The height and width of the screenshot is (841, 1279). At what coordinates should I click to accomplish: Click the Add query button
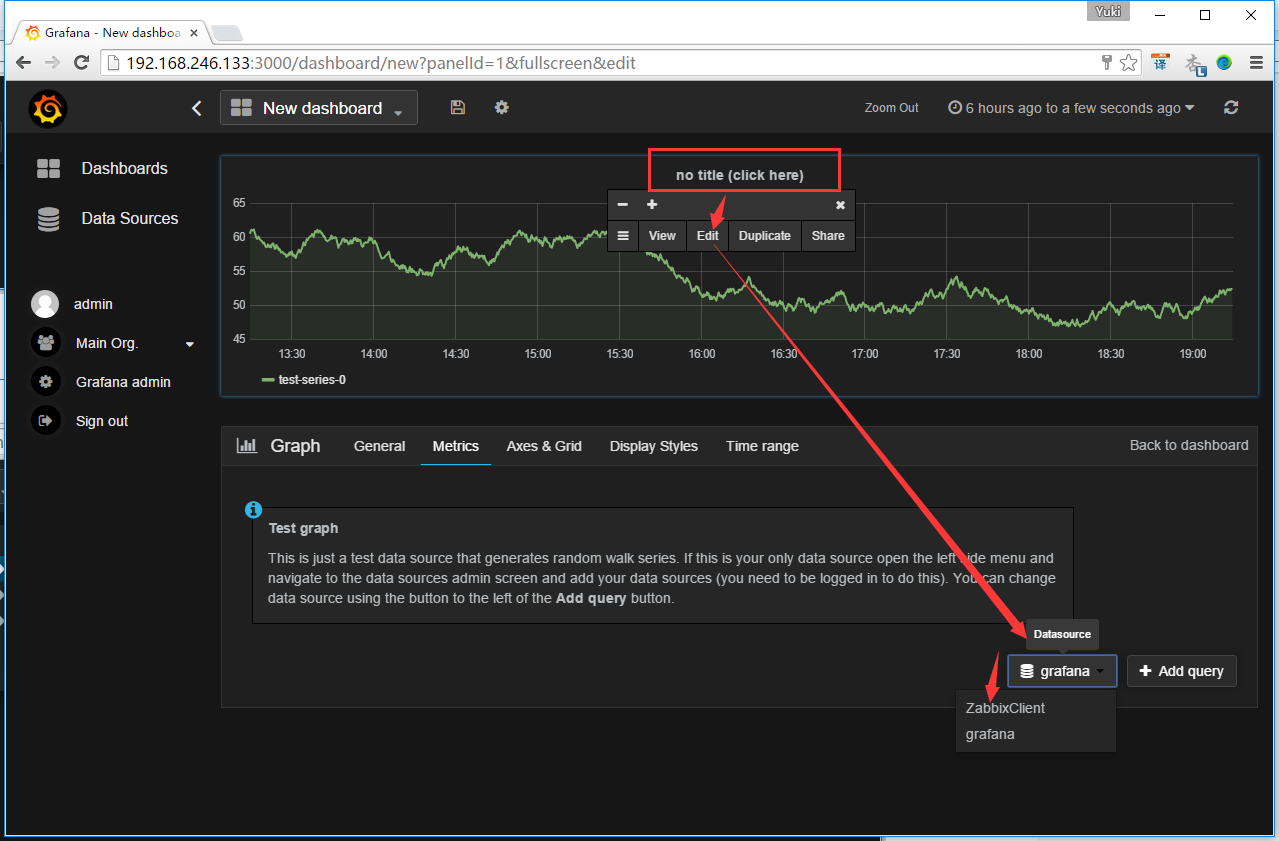coord(1182,671)
